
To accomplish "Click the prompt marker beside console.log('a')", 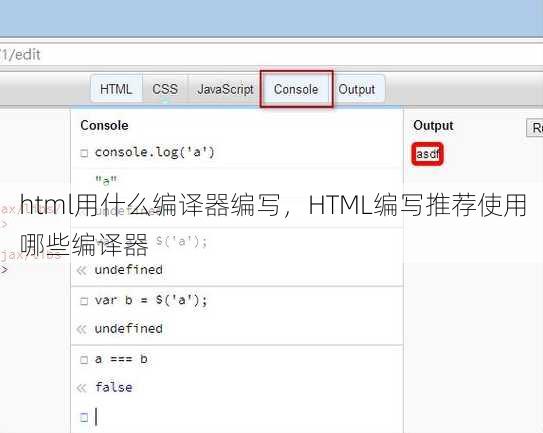I will [84, 153].
